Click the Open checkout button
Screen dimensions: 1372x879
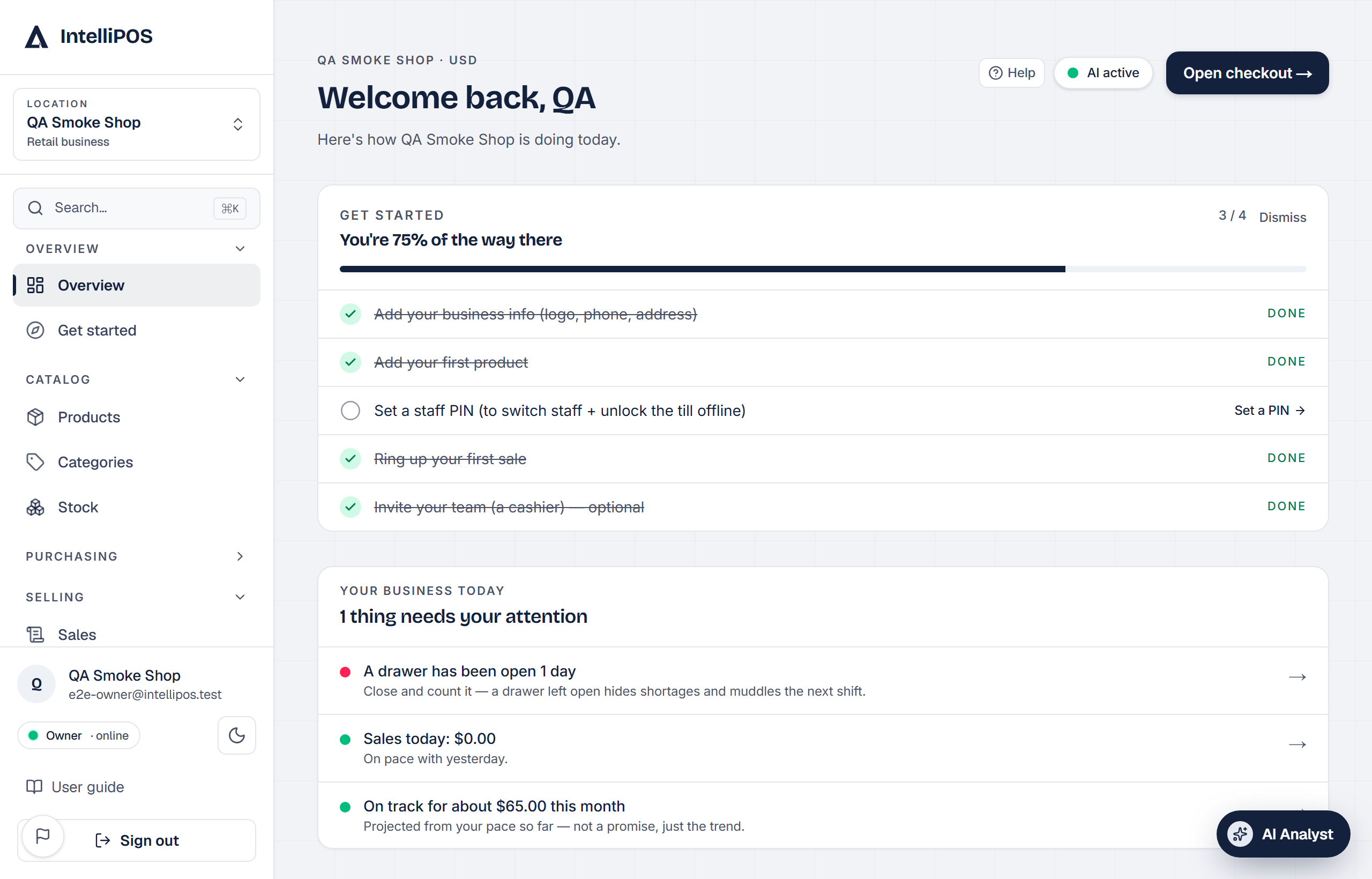coord(1247,73)
